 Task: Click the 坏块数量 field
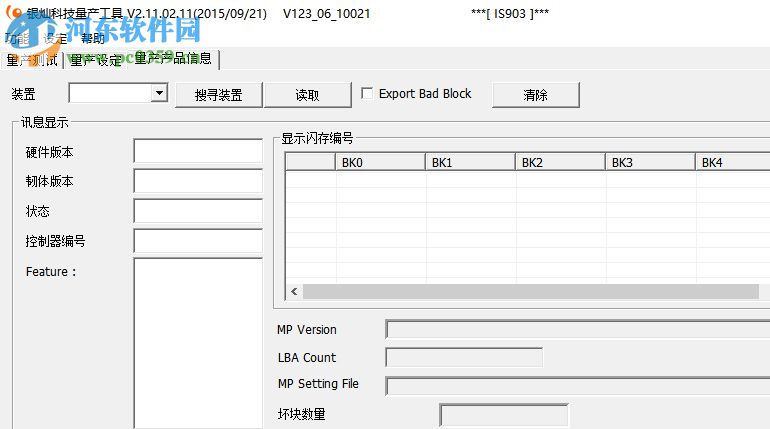tap(504, 415)
